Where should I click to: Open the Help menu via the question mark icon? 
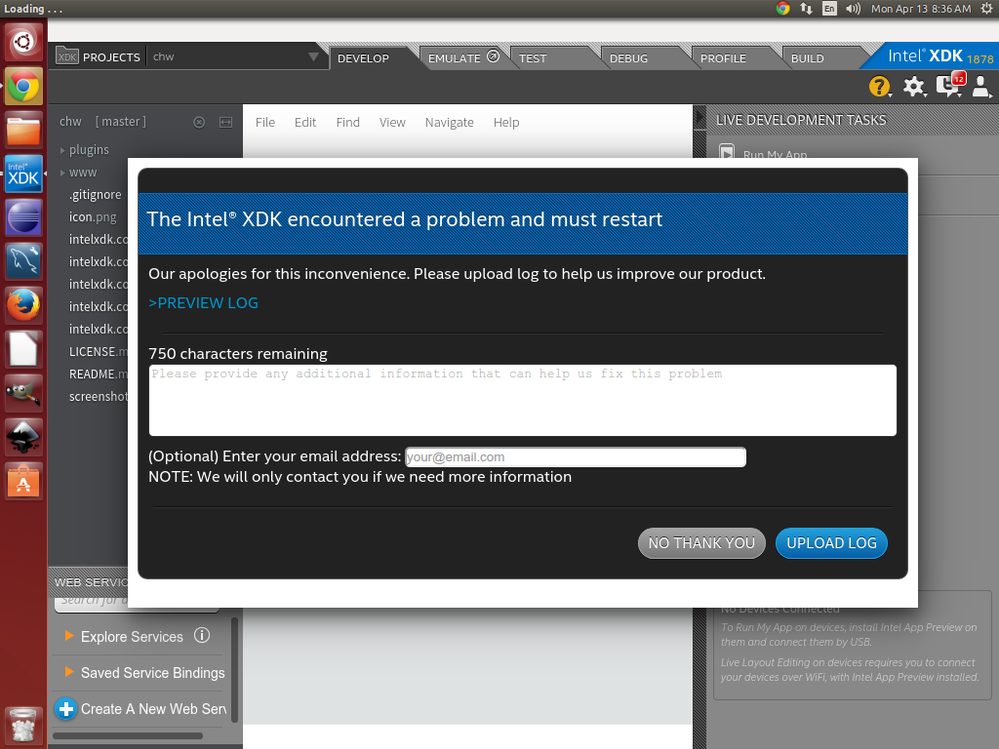[879, 87]
